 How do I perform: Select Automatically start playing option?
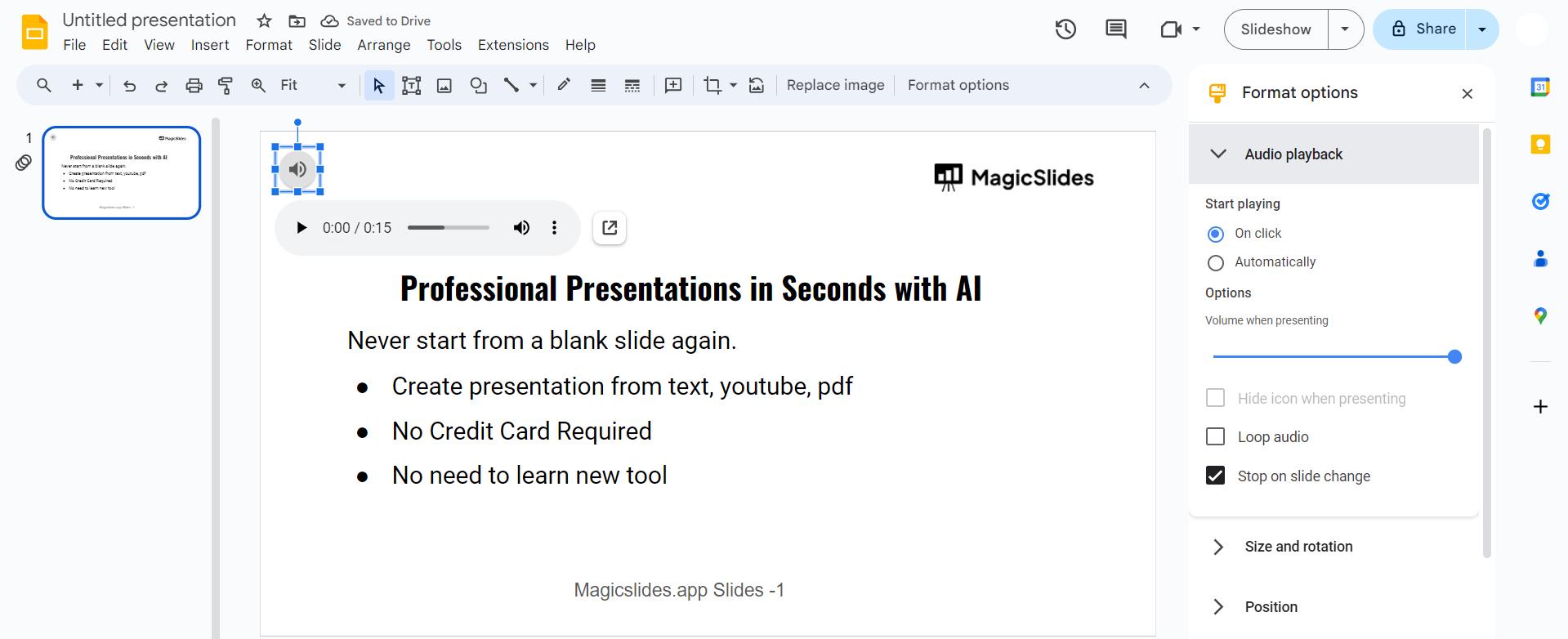(x=1216, y=263)
